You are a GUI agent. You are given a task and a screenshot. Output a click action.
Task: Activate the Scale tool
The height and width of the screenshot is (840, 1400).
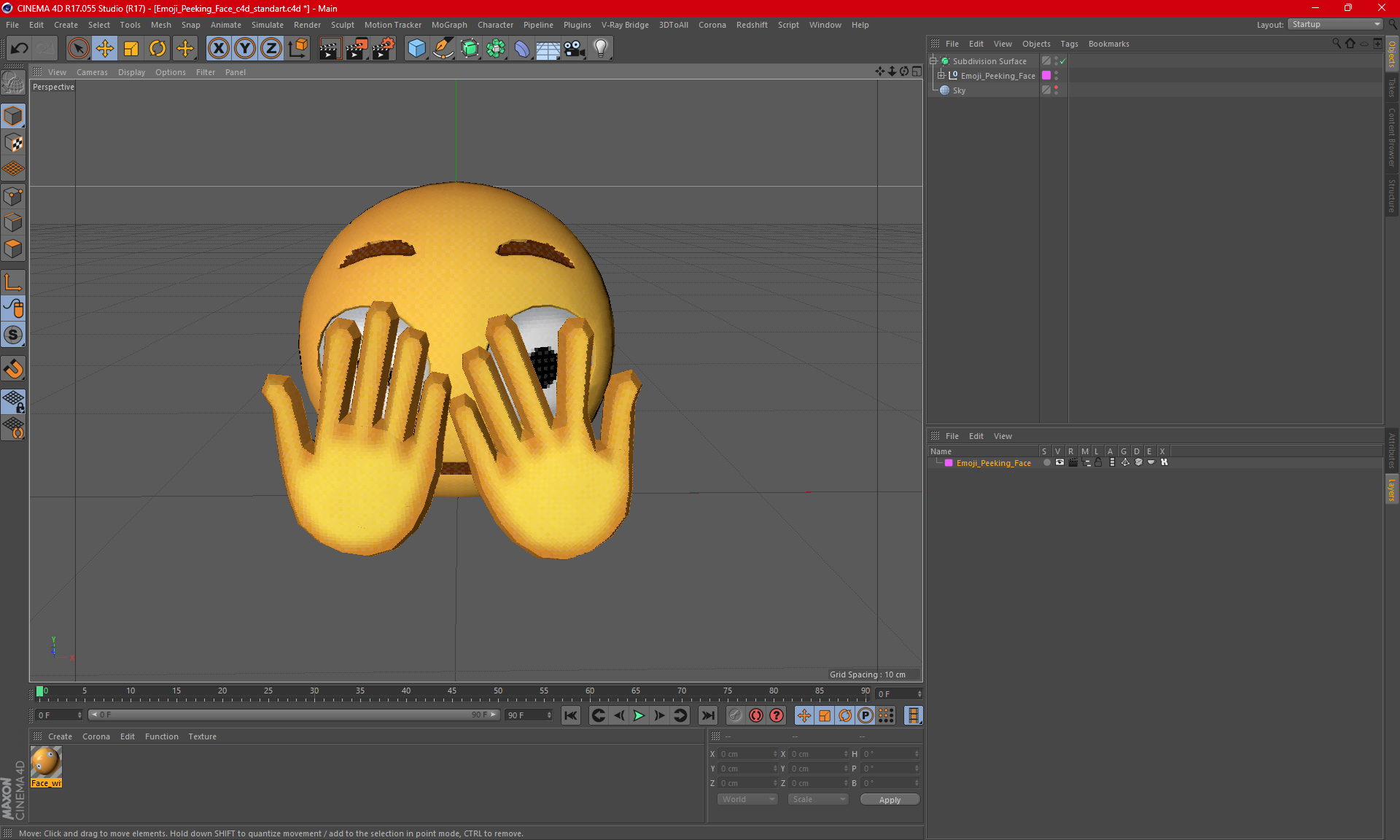pyautogui.click(x=131, y=48)
